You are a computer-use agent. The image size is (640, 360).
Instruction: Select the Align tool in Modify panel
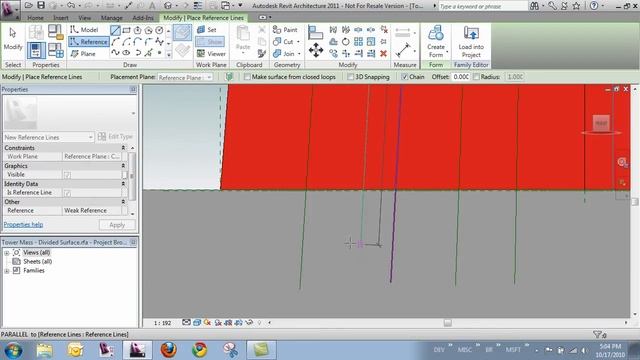click(x=316, y=32)
